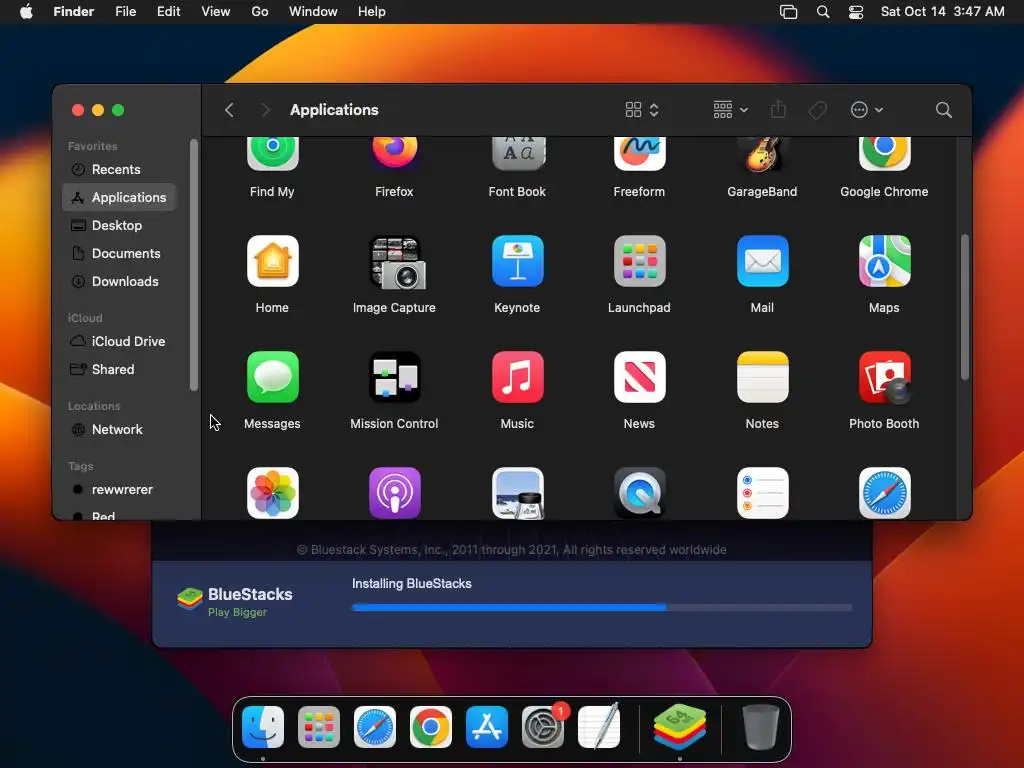
Task: Click the Applications list vertical scrollbar
Action: pos(965,307)
